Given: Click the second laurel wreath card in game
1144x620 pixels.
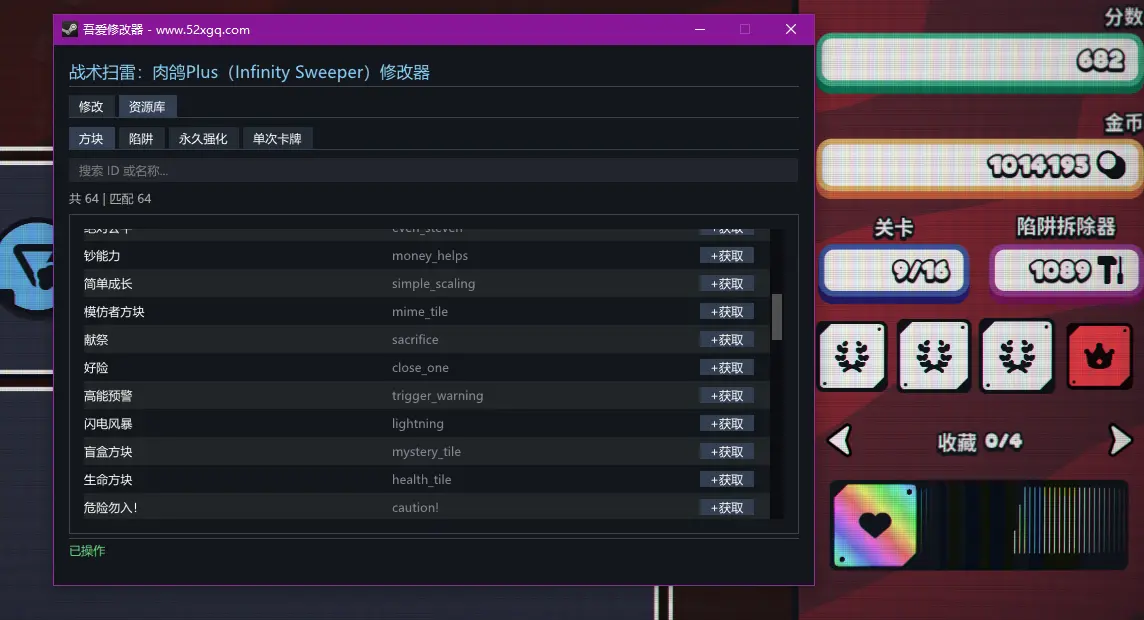Looking at the screenshot, I should click(x=934, y=356).
